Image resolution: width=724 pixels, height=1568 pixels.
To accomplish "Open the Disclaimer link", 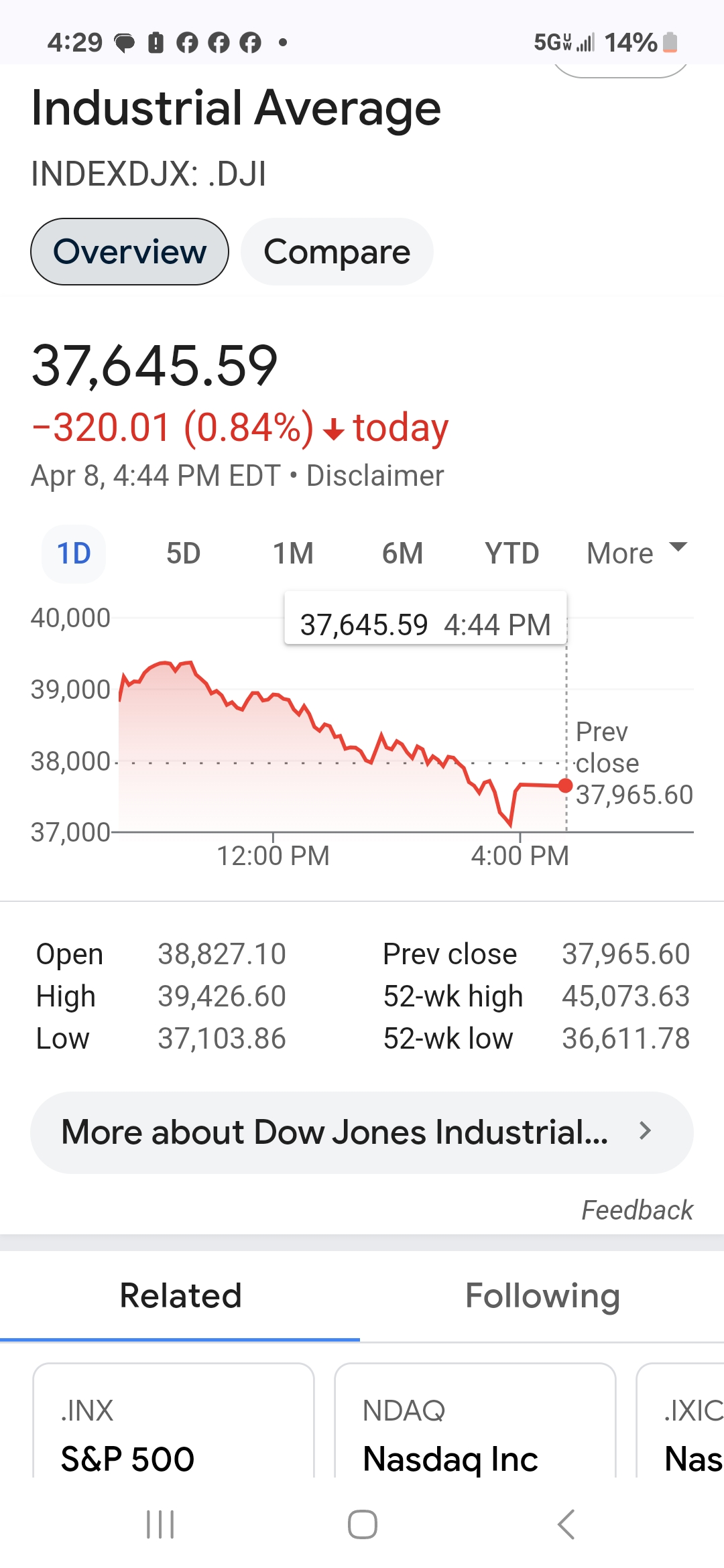I will tap(375, 476).
